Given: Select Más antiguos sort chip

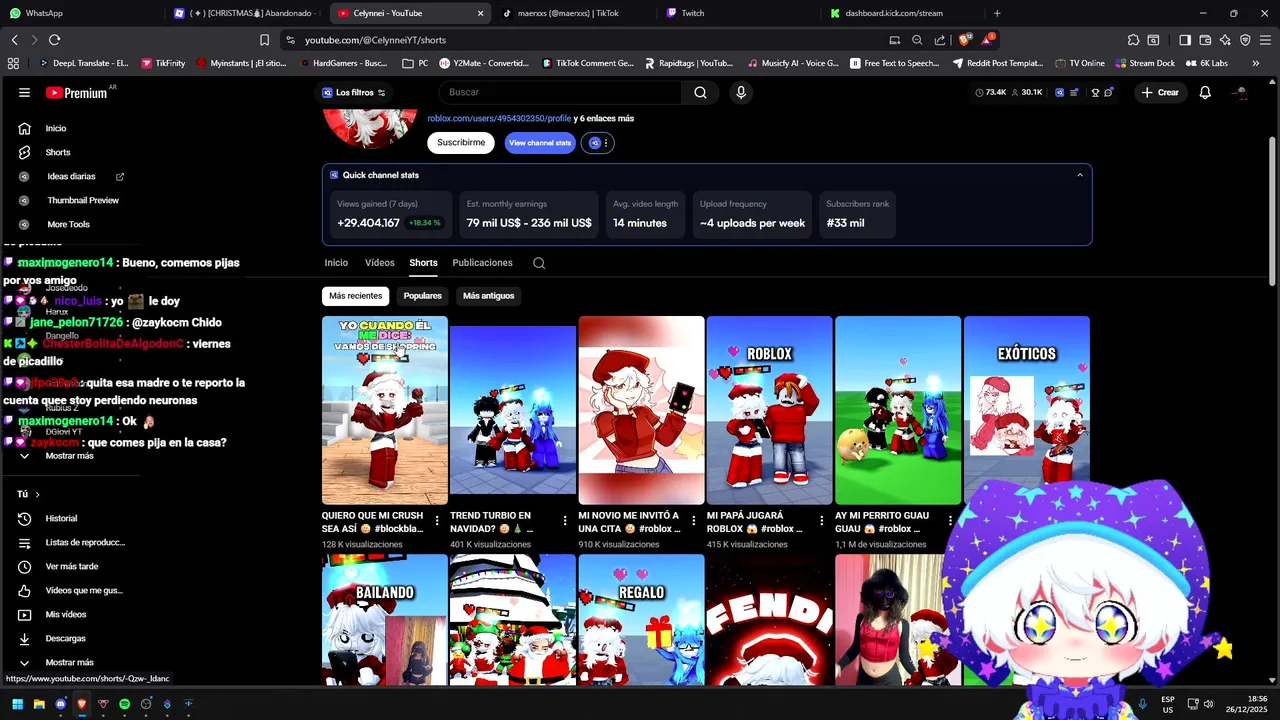Looking at the screenshot, I should pyautogui.click(x=489, y=296).
